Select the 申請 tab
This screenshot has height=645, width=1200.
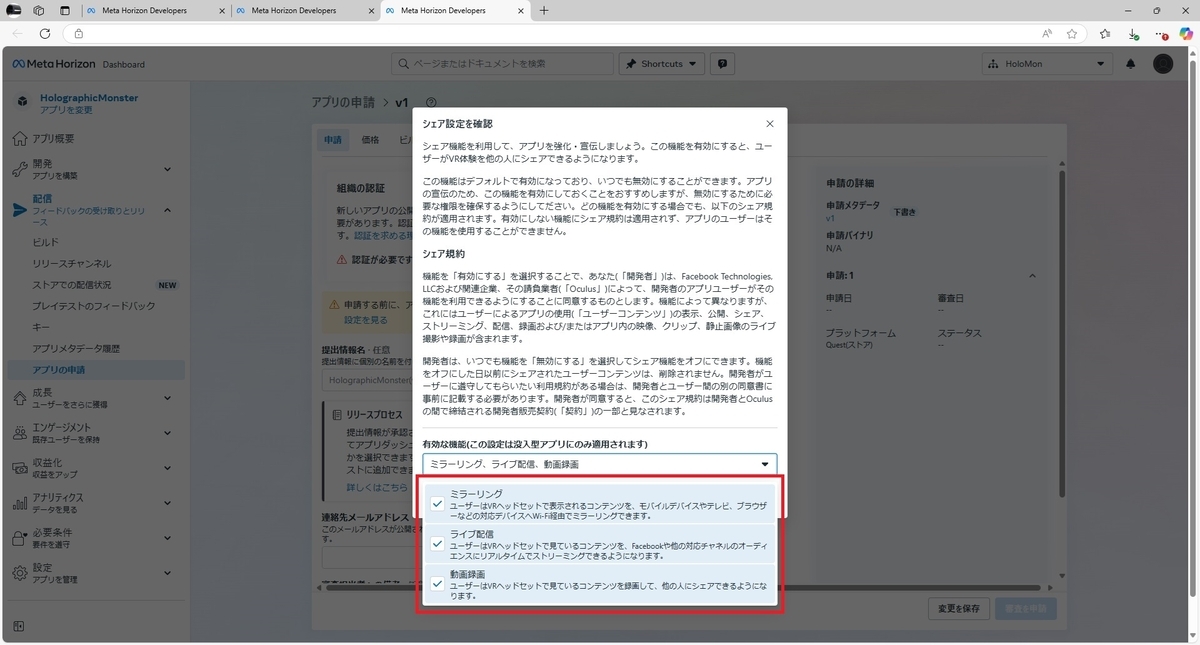pyautogui.click(x=333, y=140)
